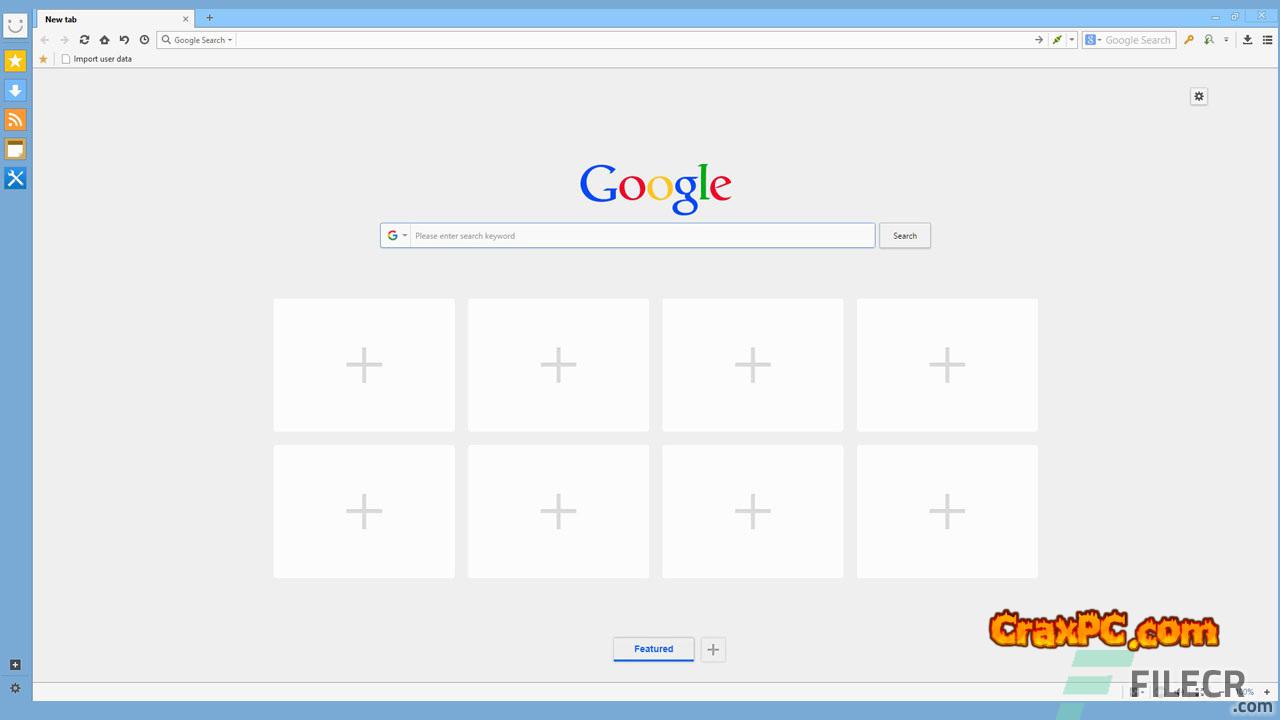1280x720 pixels.
Task: Focus the 'Please enter search keyword' field
Action: (x=643, y=236)
